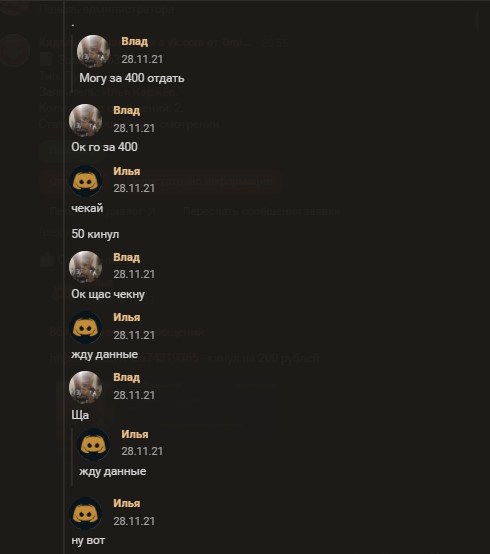Click the Влад name above 'Ща'
The height and width of the screenshot is (554, 490).
(x=126, y=377)
